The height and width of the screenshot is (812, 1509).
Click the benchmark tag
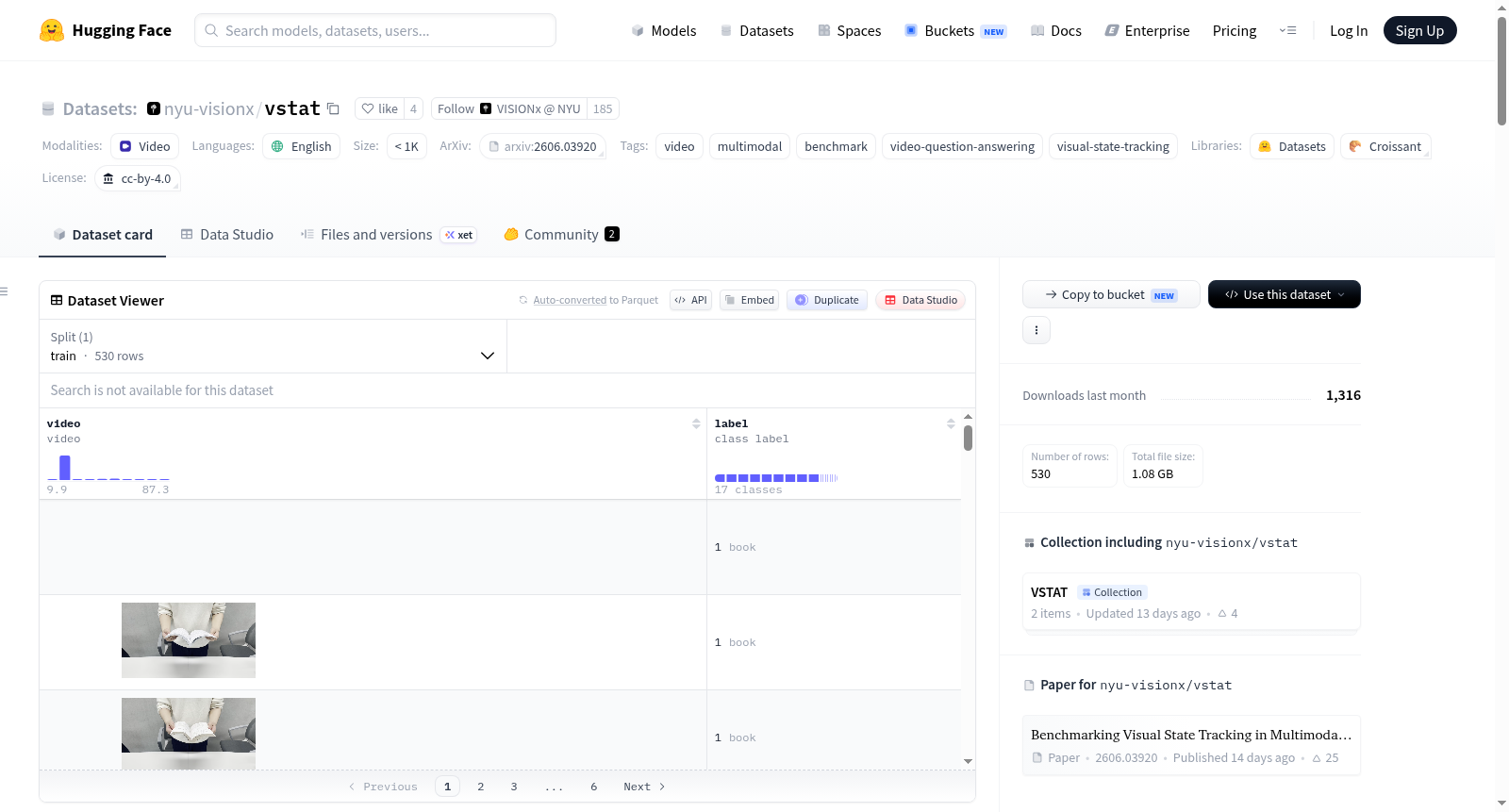tap(836, 146)
